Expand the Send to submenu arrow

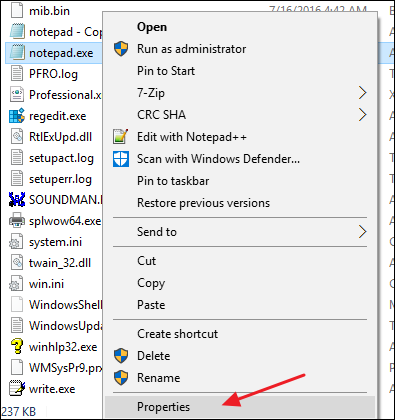coord(363,232)
